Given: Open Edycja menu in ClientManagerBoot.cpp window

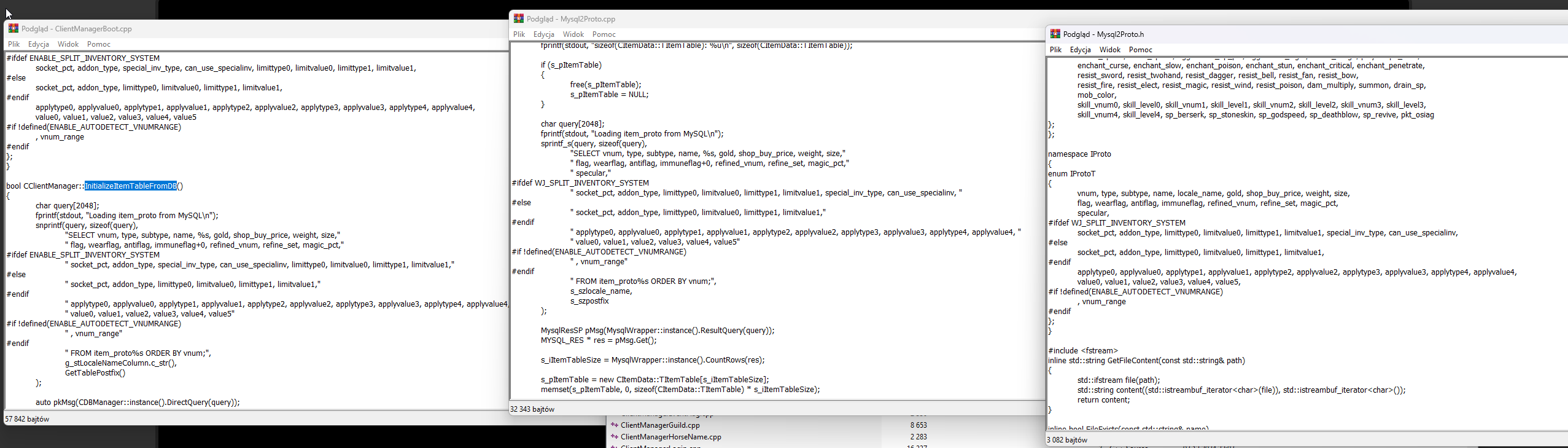Looking at the screenshot, I should pos(39,44).
